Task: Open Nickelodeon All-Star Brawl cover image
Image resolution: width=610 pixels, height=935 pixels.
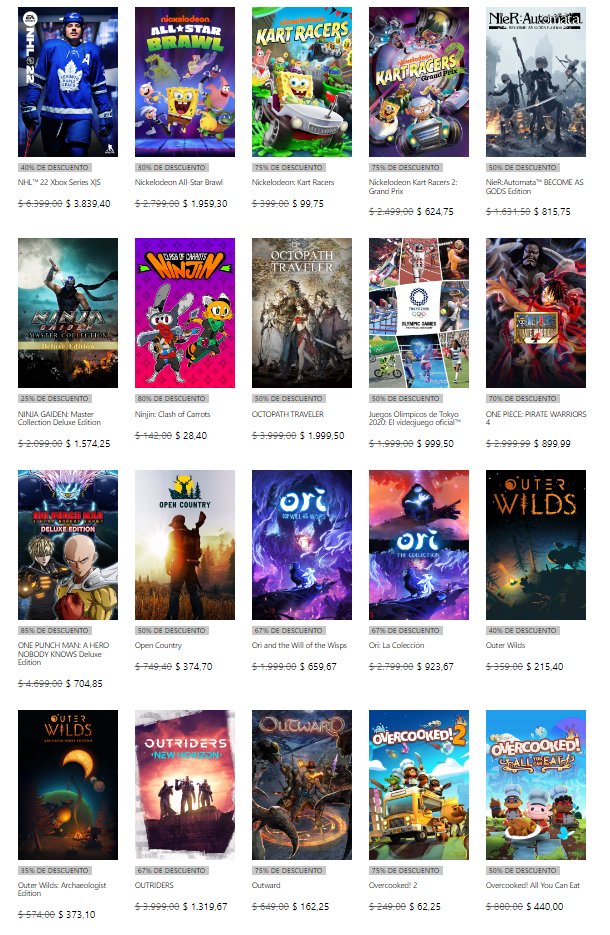Action: (185, 82)
